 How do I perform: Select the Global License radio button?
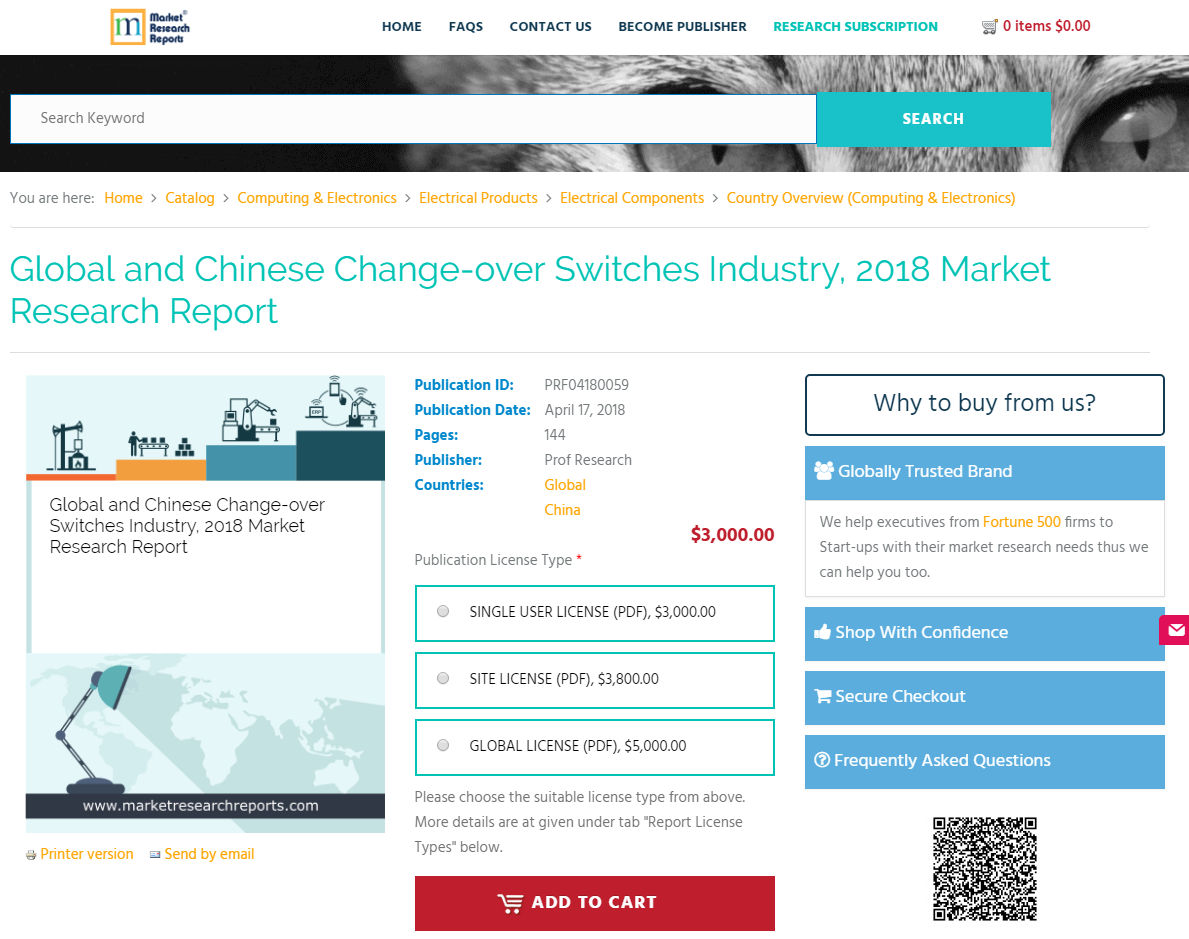[x=443, y=744]
